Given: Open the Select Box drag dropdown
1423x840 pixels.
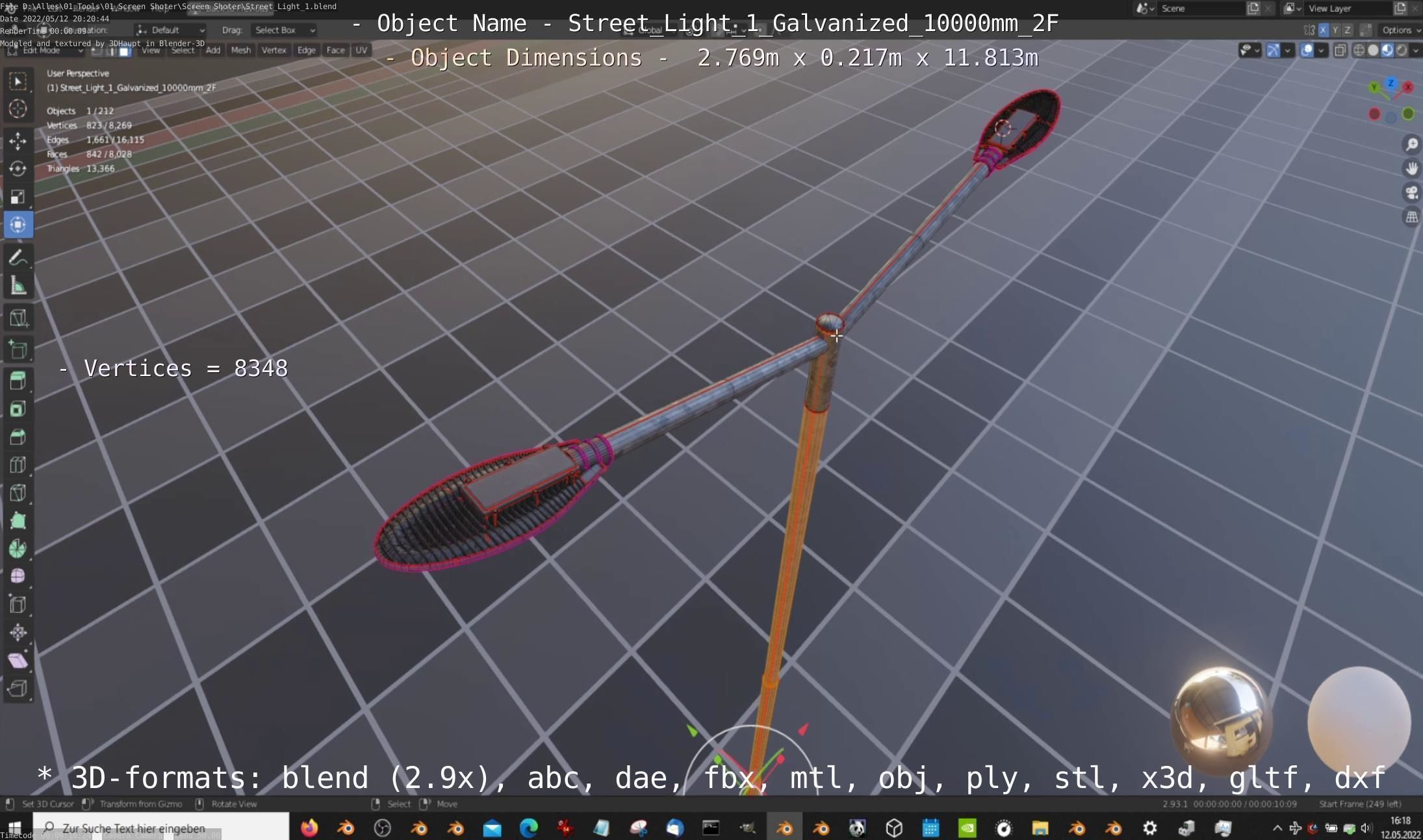Looking at the screenshot, I should point(284,30).
